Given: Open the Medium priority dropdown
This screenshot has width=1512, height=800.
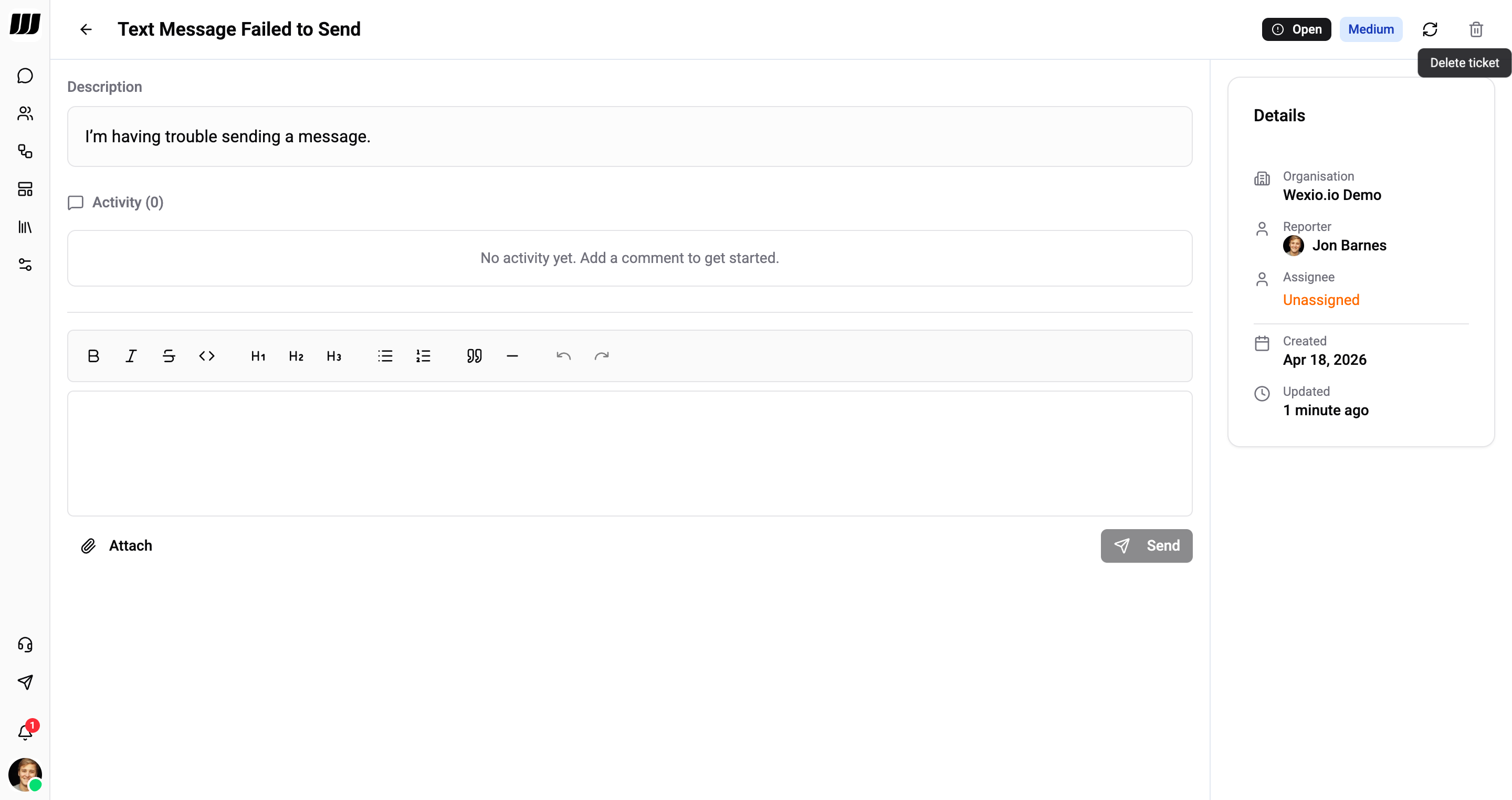Looking at the screenshot, I should coord(1370,29).
